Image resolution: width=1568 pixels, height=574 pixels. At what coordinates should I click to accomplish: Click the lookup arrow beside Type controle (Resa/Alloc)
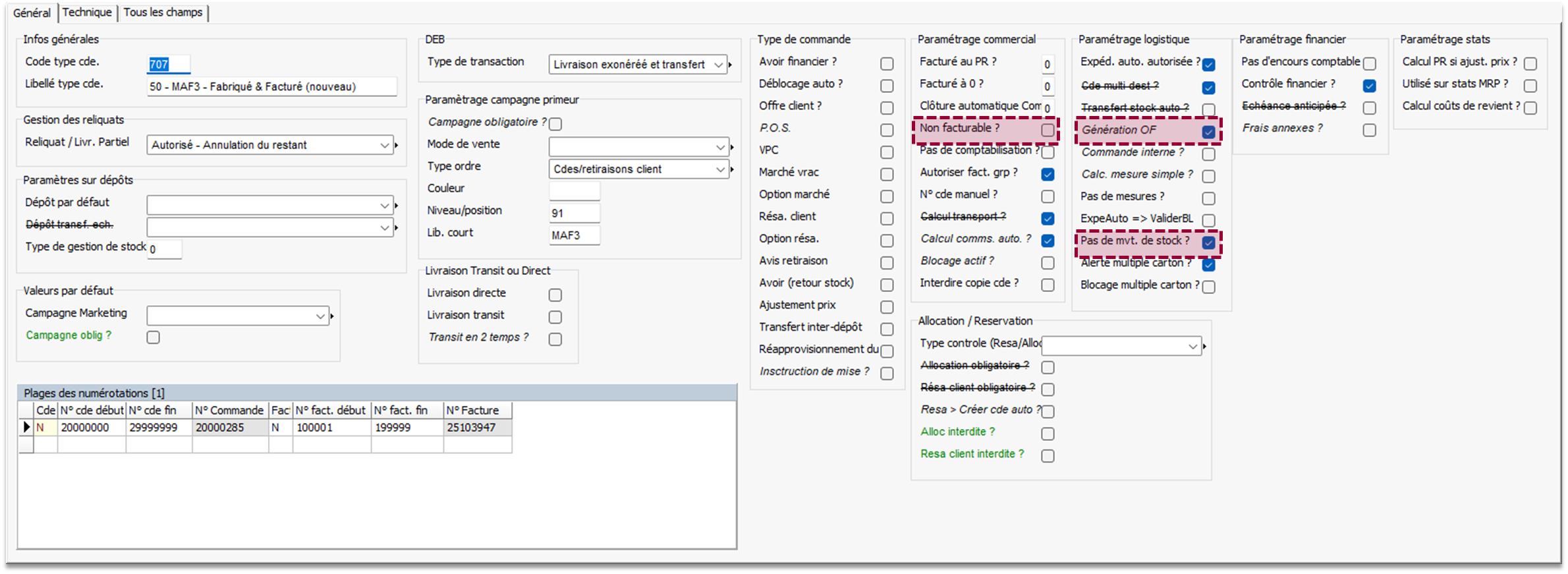tap(1204, 346)
